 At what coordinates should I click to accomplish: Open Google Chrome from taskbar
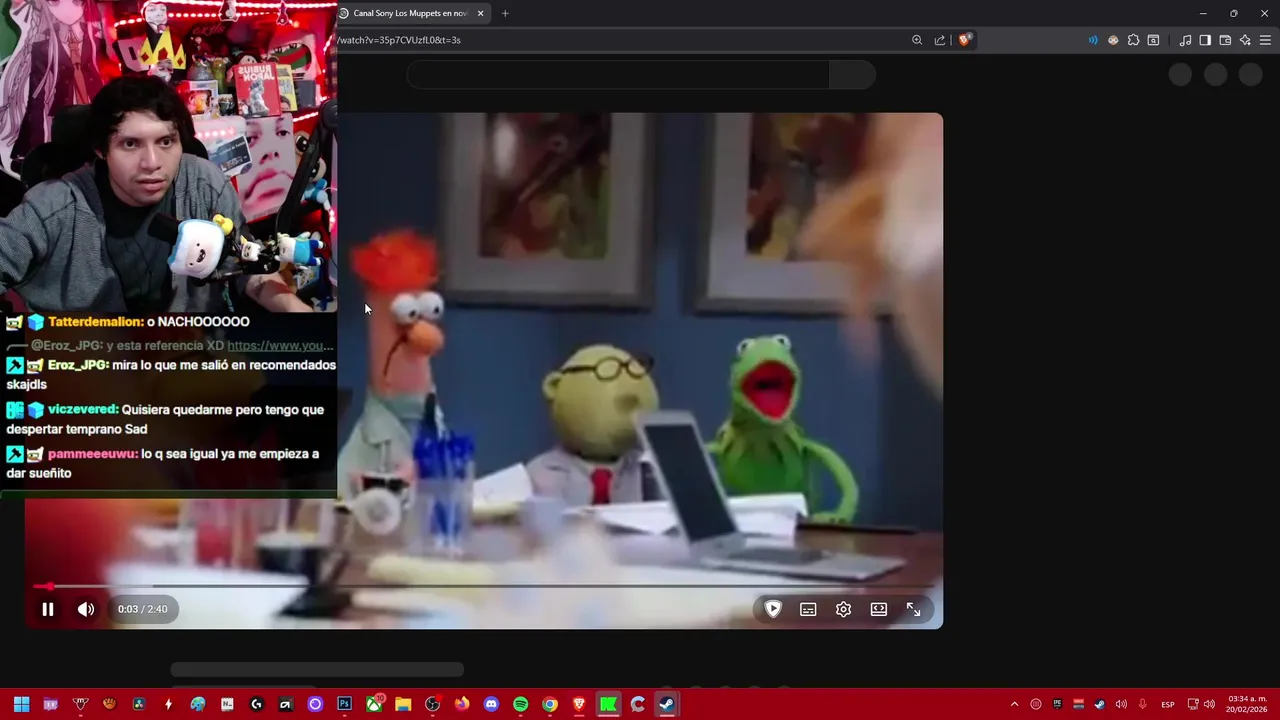[550, 704]
